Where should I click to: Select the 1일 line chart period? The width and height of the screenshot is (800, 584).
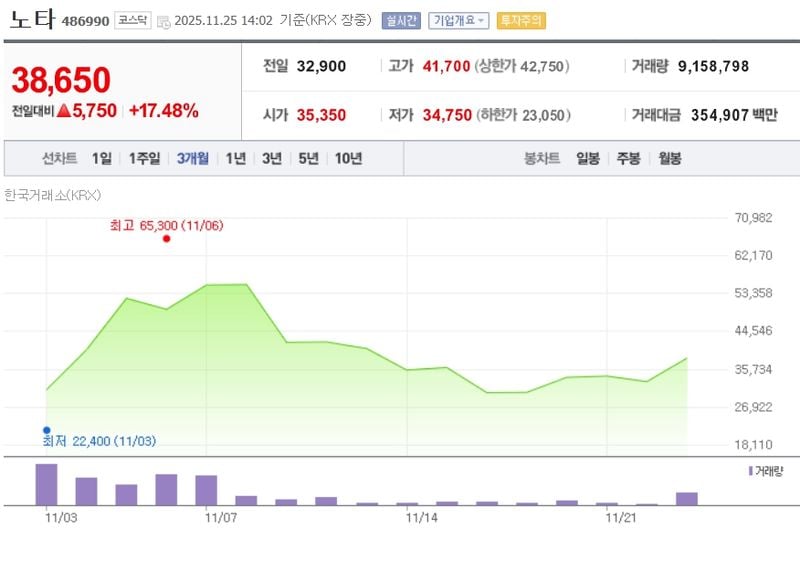(x=101, y=158)
